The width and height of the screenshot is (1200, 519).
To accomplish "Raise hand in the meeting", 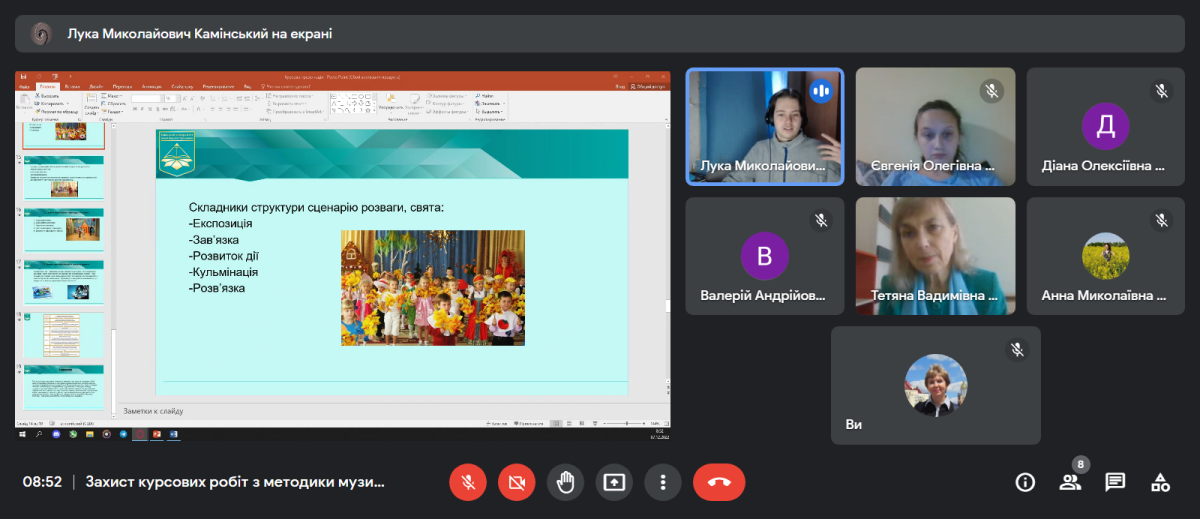I will (x=565, y=482).
